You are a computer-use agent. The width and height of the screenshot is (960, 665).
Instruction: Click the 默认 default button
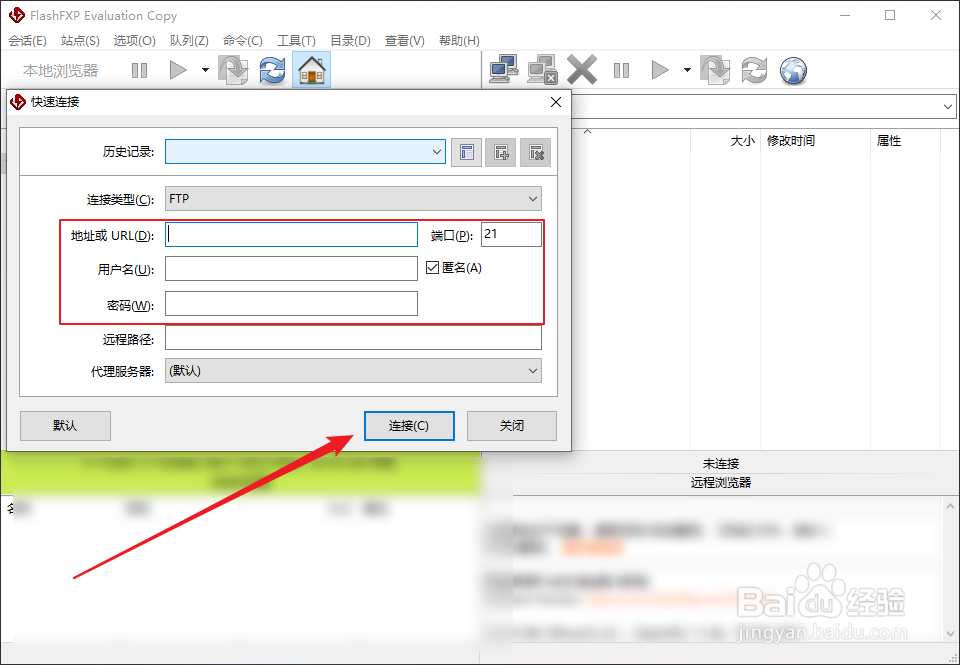click(66, 426)
